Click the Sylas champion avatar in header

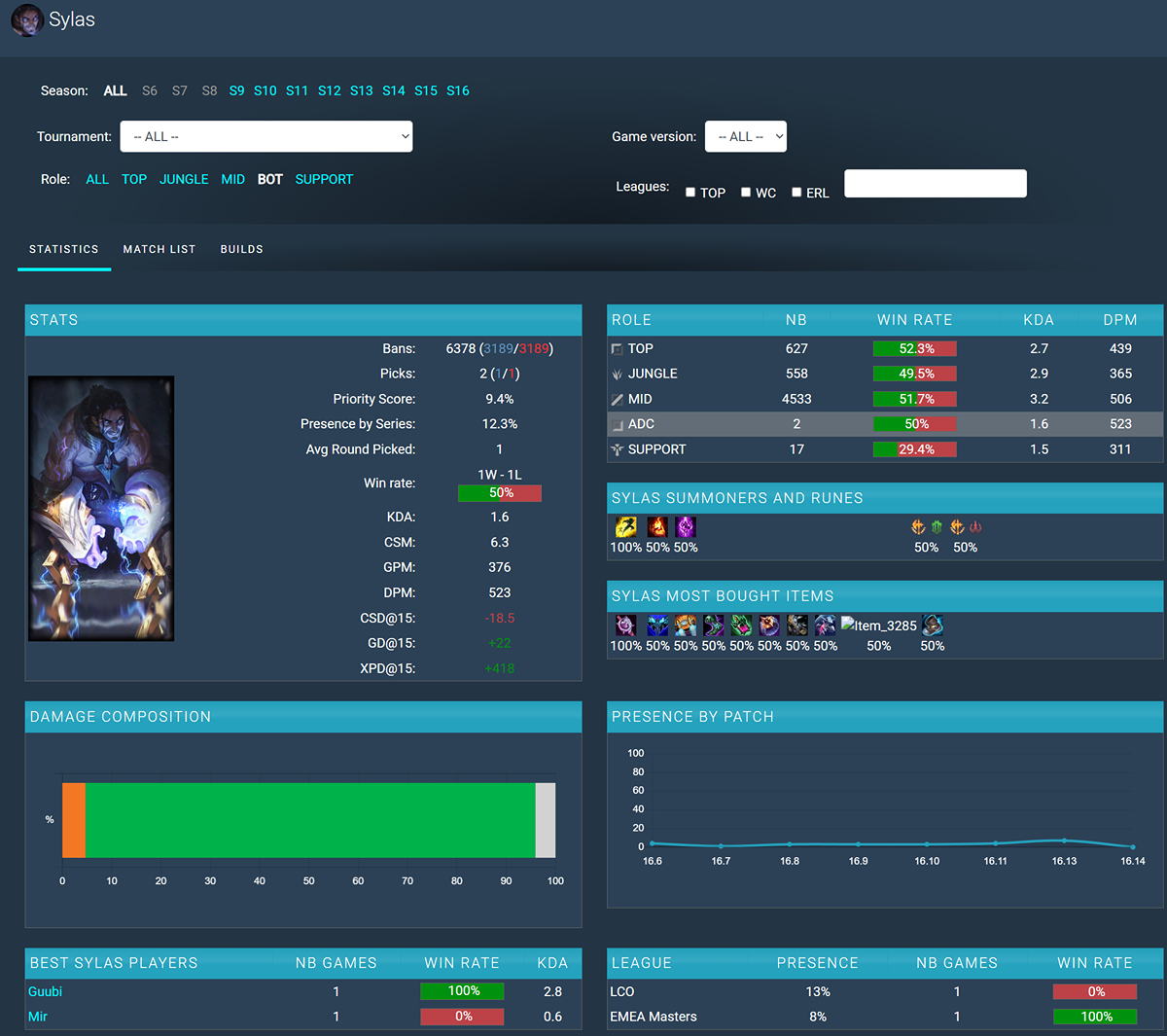point(27,19)
